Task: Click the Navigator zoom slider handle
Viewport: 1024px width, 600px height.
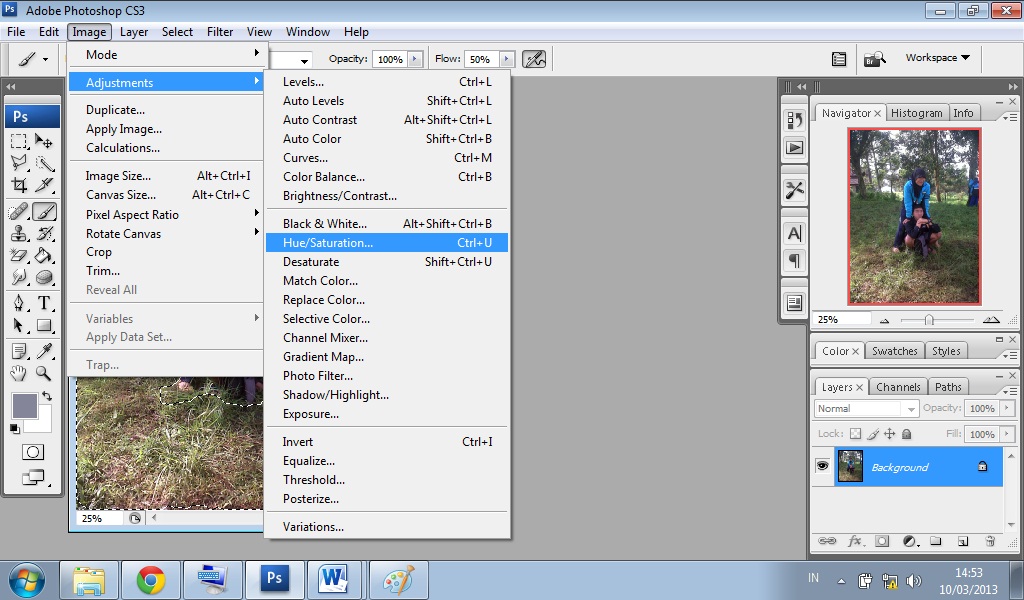Action: 929,320
